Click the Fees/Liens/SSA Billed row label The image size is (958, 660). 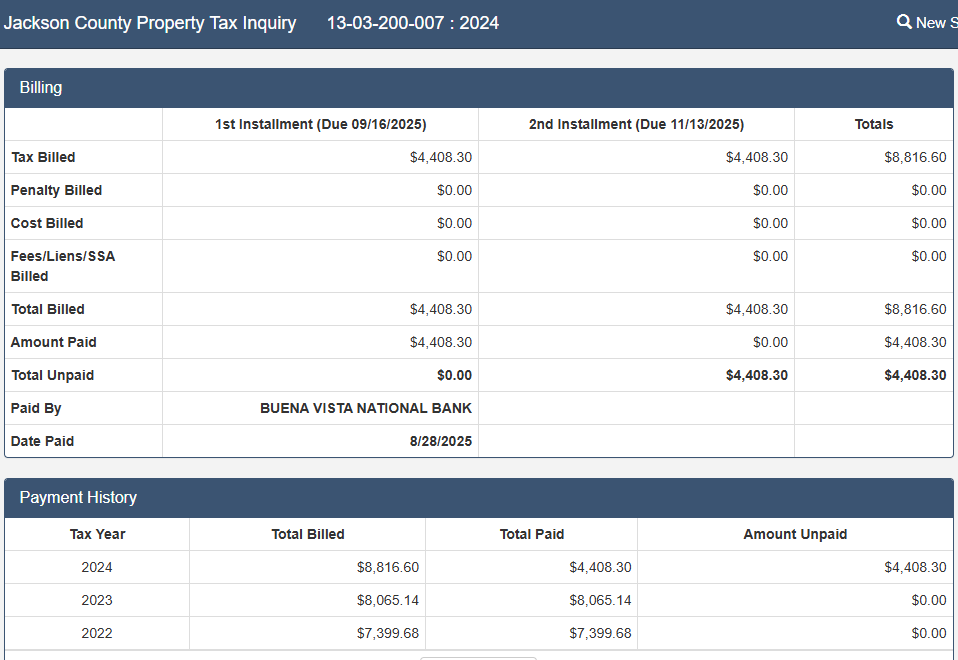[x=62, y=266]
